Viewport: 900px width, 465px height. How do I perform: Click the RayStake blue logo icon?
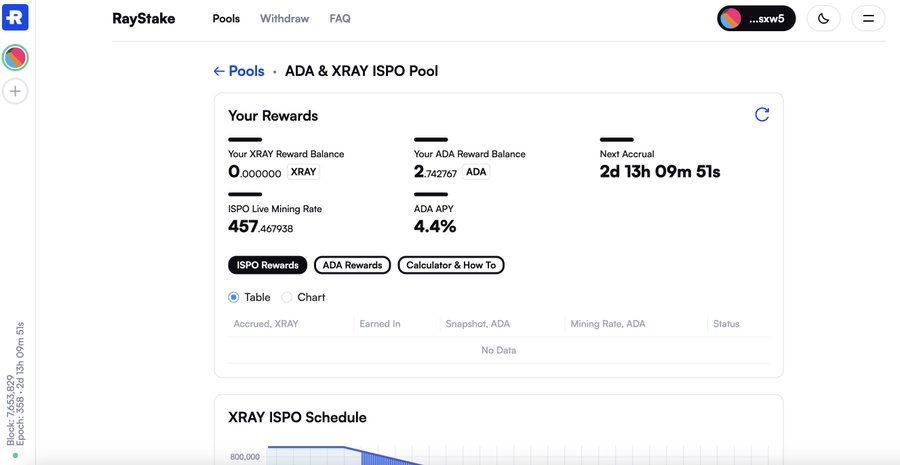point(15,17)
